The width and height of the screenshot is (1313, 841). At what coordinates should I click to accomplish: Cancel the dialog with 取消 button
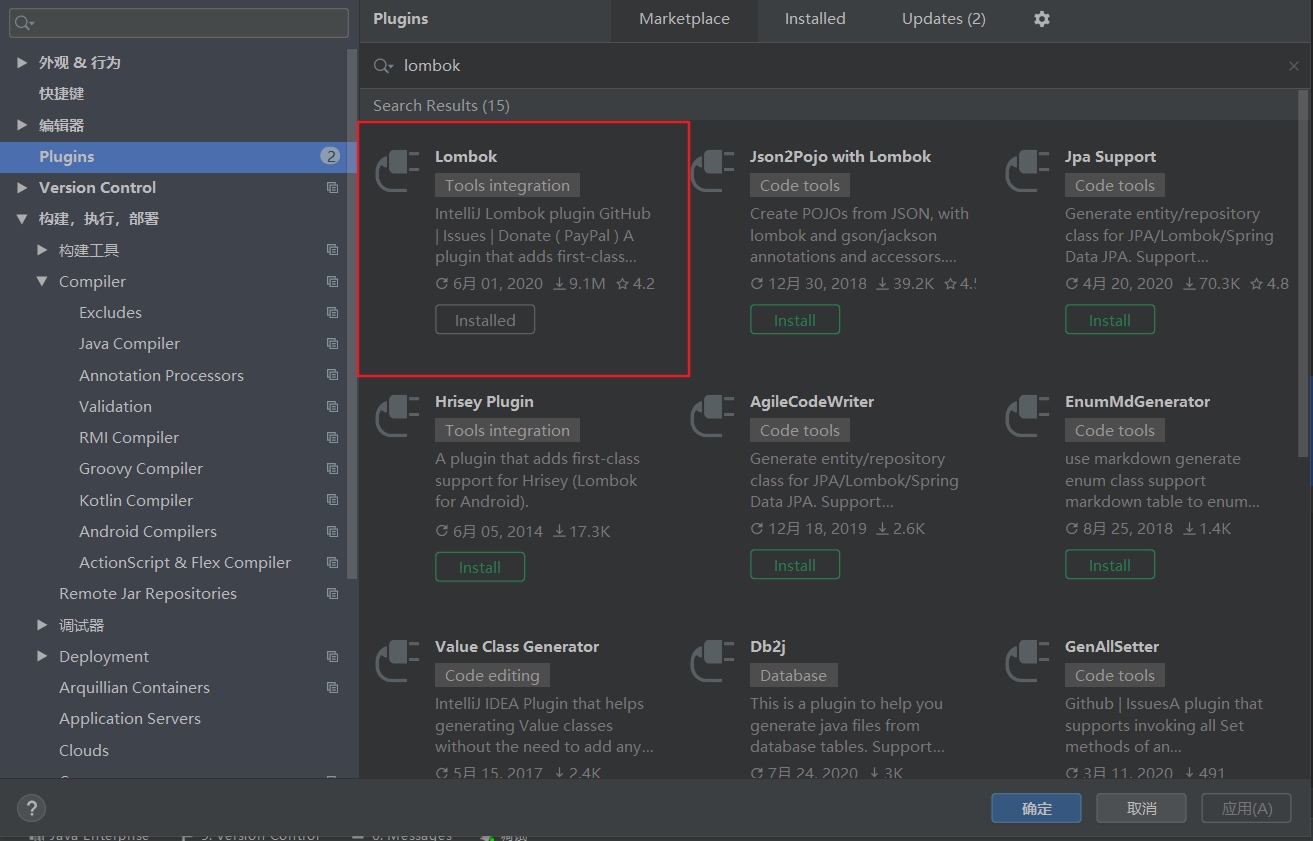coord(1141,808)
